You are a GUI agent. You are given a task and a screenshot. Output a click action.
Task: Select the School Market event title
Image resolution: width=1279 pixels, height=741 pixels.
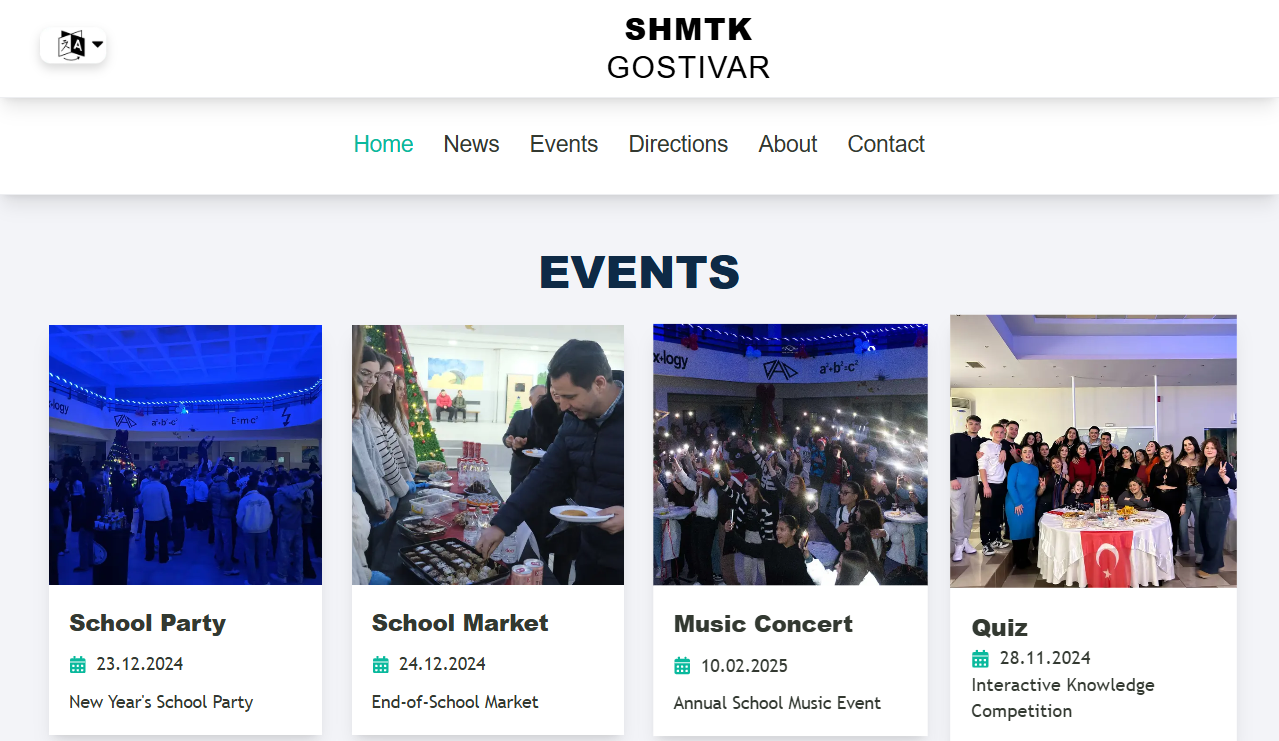coord(460,623)
